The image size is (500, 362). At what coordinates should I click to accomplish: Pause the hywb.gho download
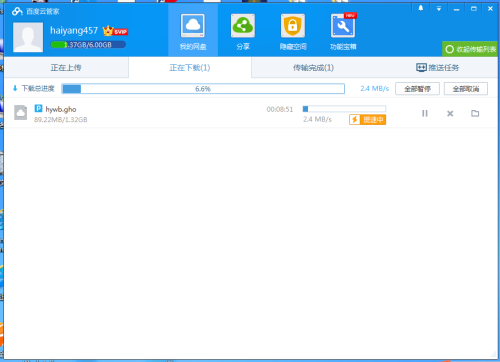point(425,113)
